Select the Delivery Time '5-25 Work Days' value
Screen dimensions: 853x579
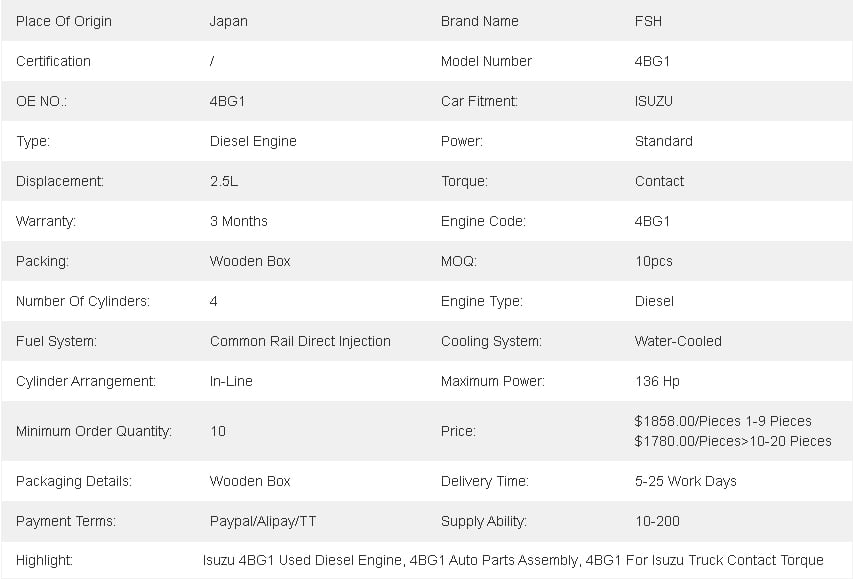point(685,482)
